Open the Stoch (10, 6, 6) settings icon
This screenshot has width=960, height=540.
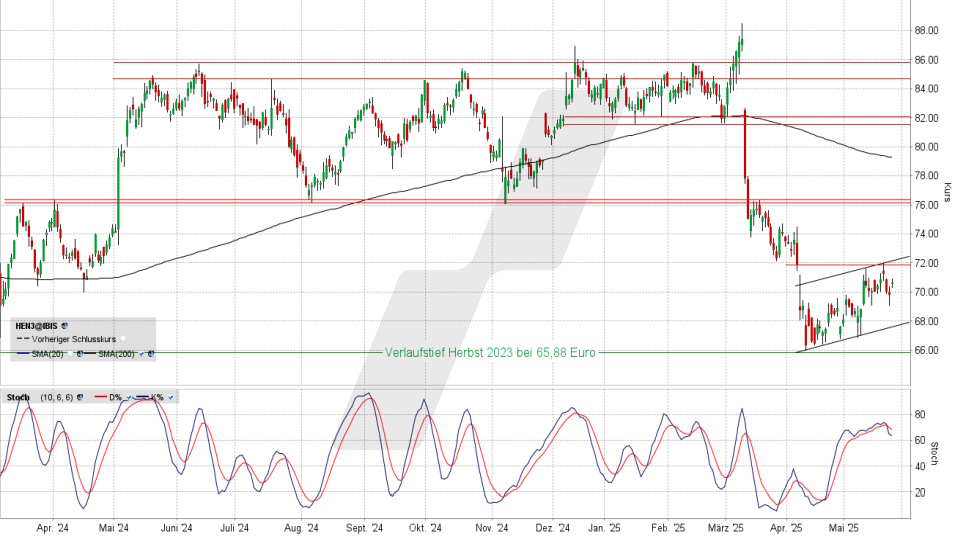80,397
